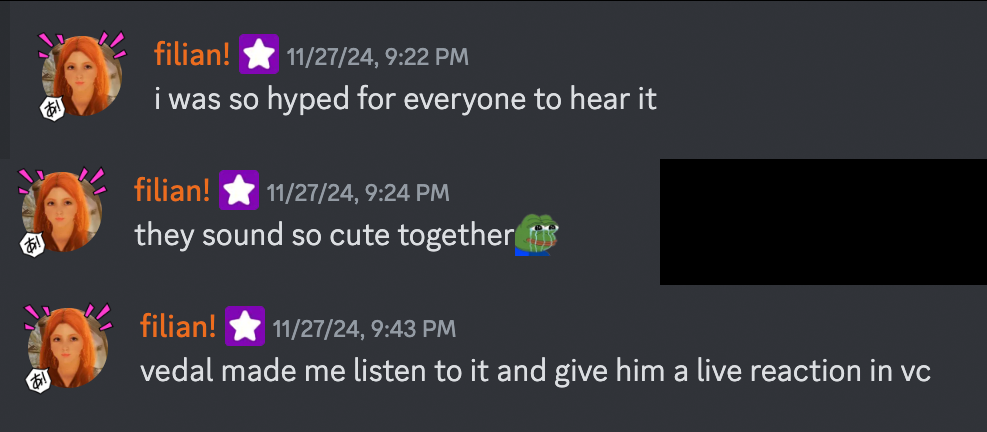Open filian's avatar on the 9:24 PM message
Viewport: 987px width, 432px height.
point(62,212)
